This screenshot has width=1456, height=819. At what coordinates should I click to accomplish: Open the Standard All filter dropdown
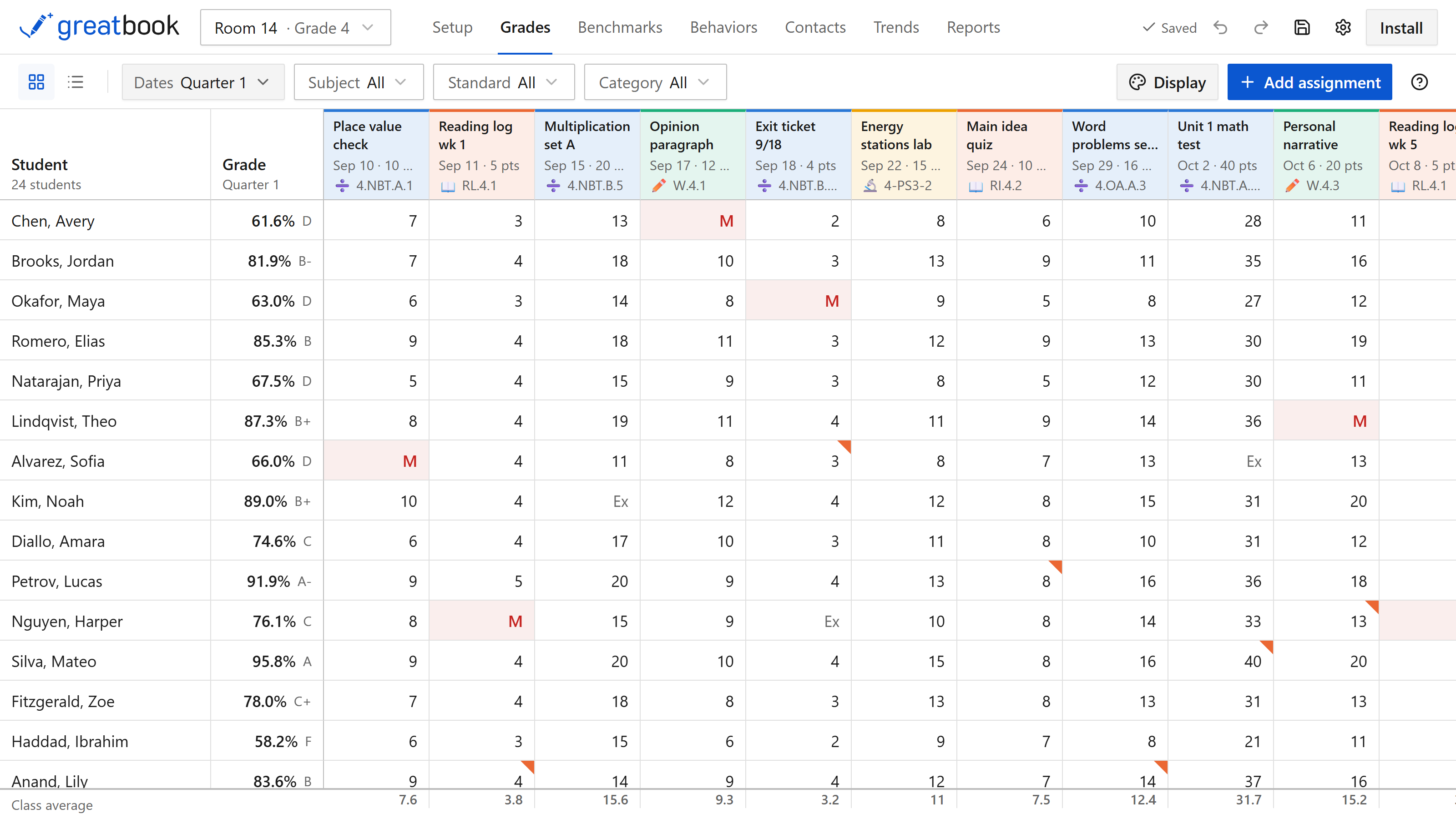pos(504,82)
